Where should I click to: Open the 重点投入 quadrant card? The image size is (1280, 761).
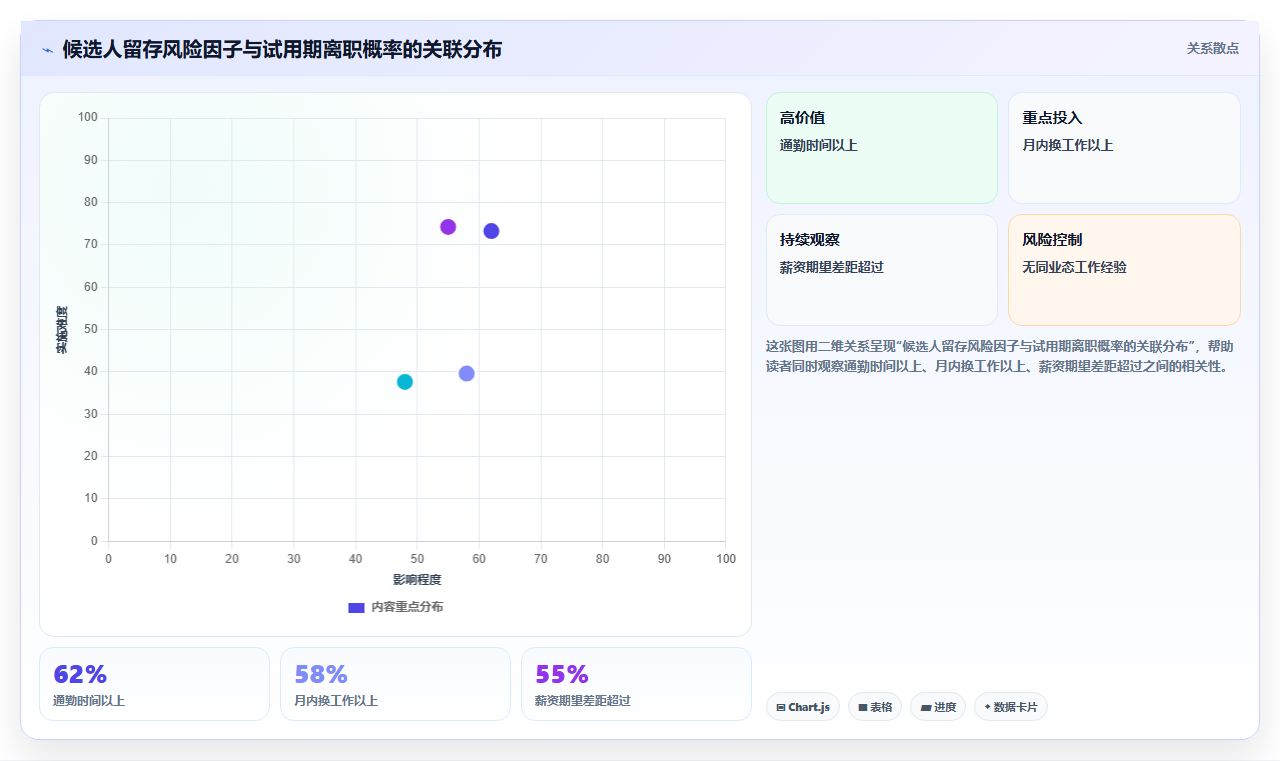coord(1124,148)
